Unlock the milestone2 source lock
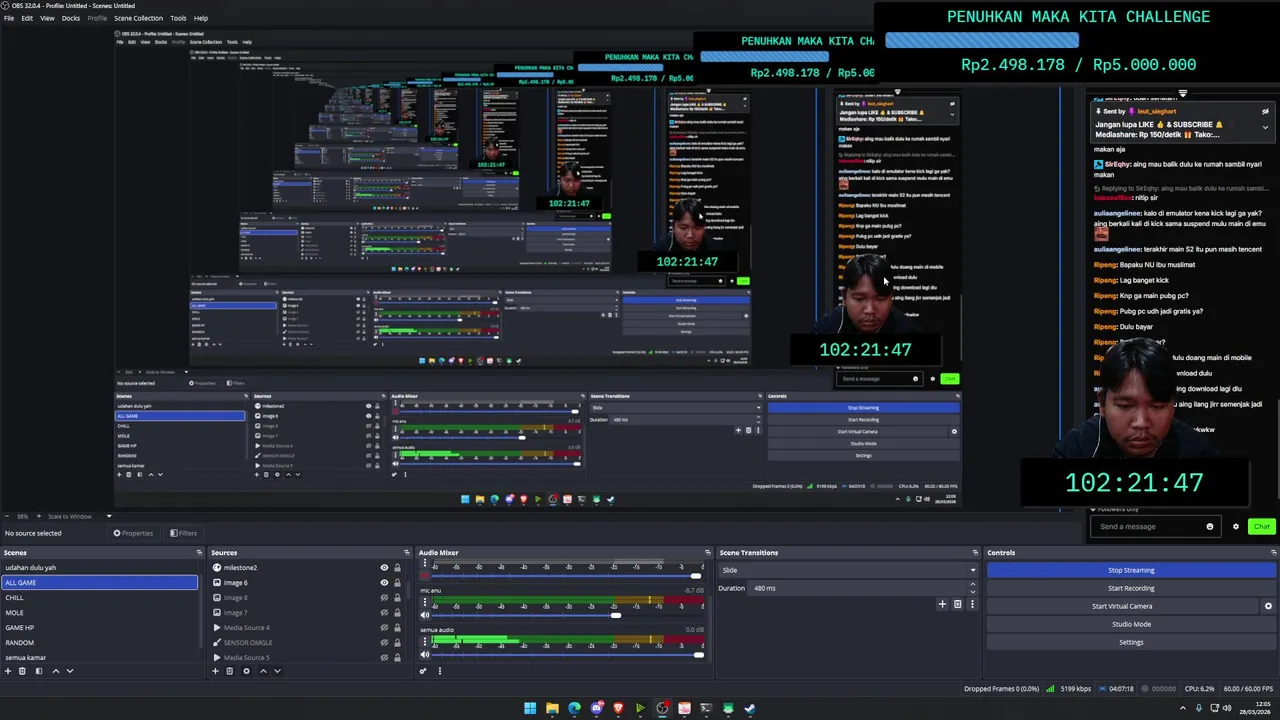 pos(397,568)
